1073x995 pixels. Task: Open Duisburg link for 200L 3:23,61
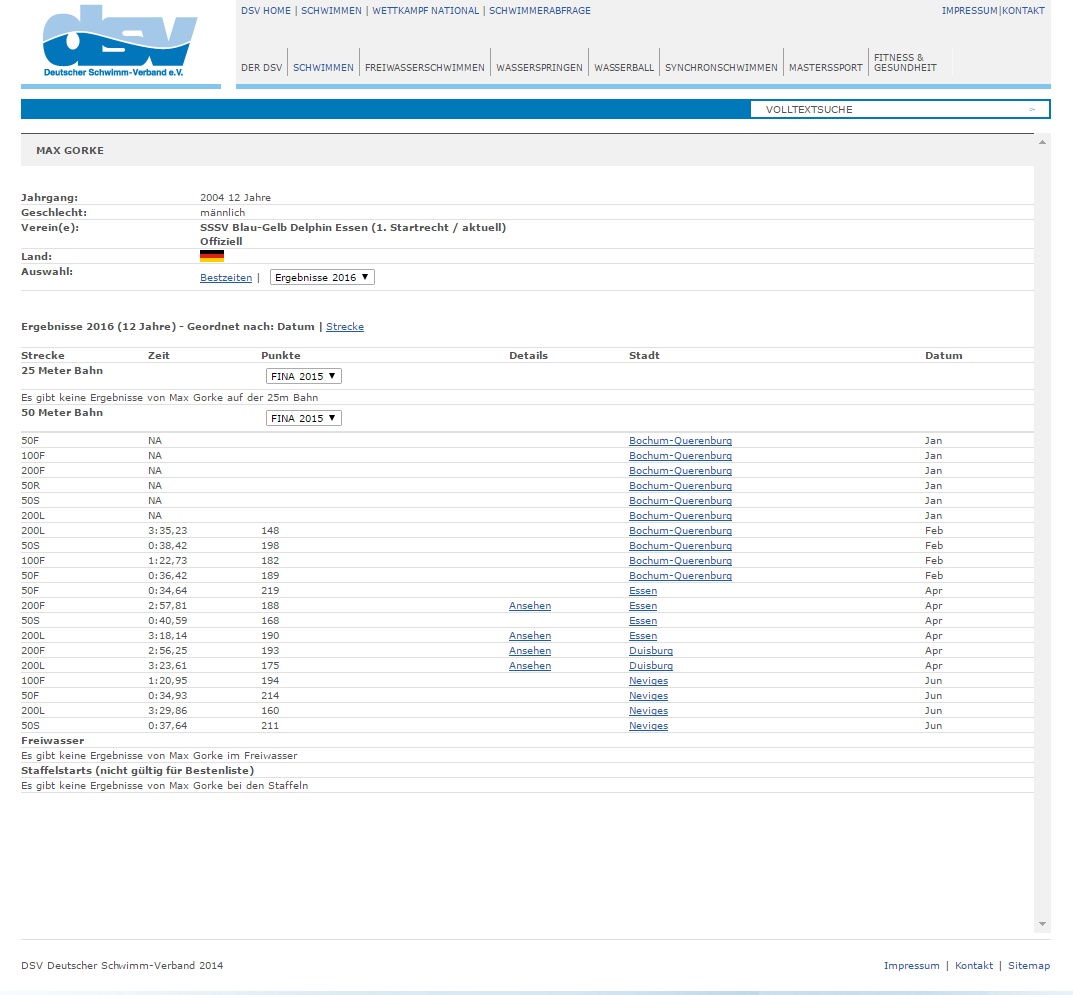point(651,667)
